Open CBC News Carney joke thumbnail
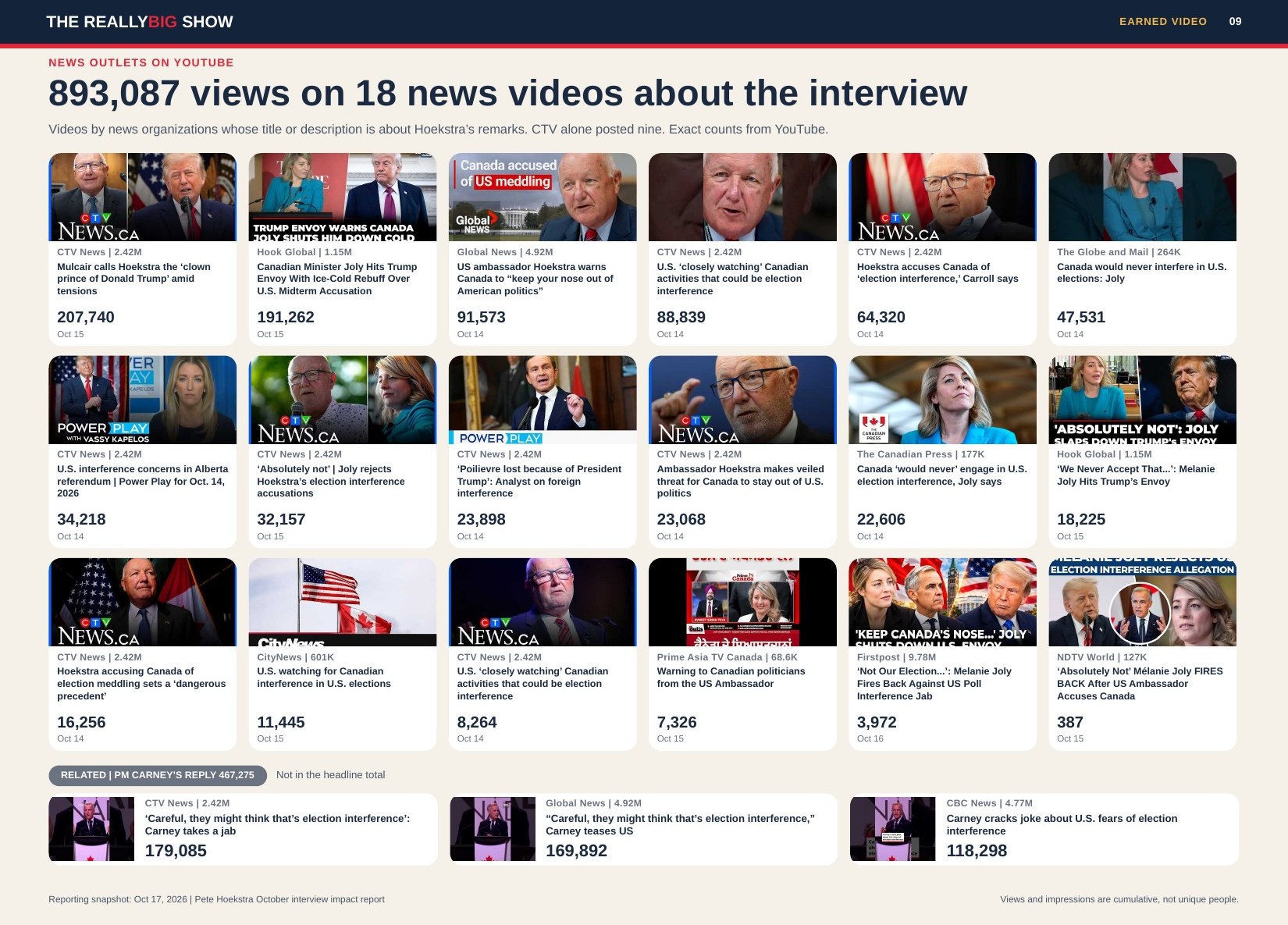Viewport: 1288px width, 925px height. click(892, 829)
